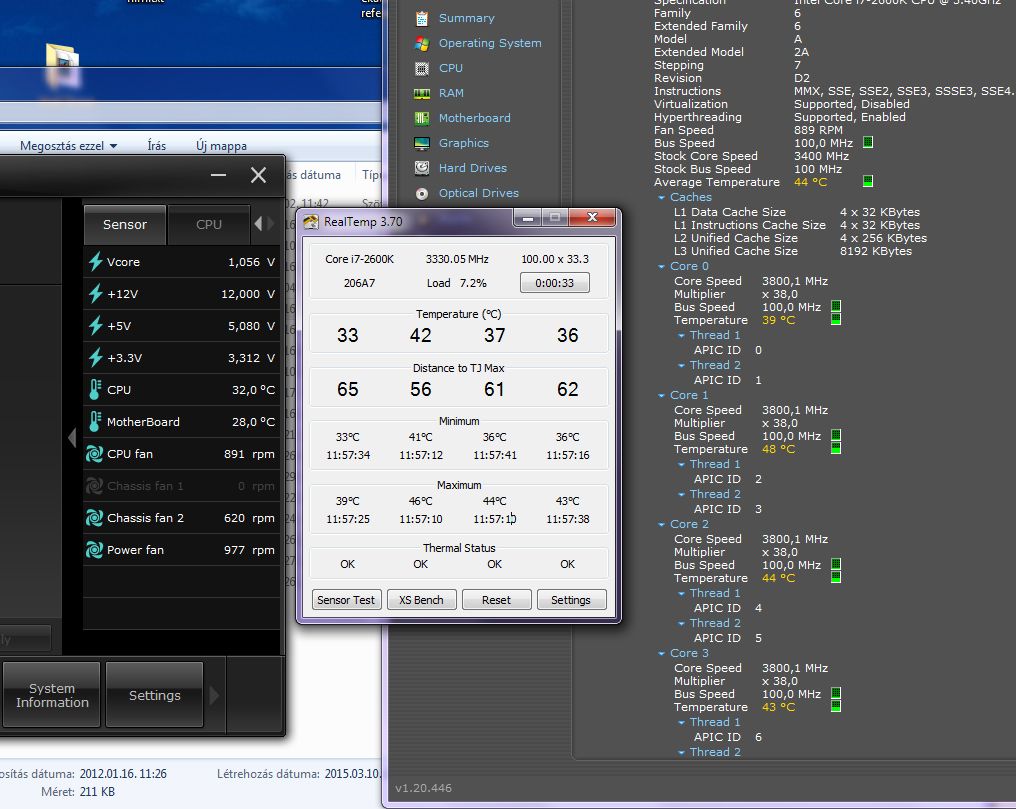Click the left tab scroll arrow beside CPU tab
1016x809 pixels.
pos(258,223)
